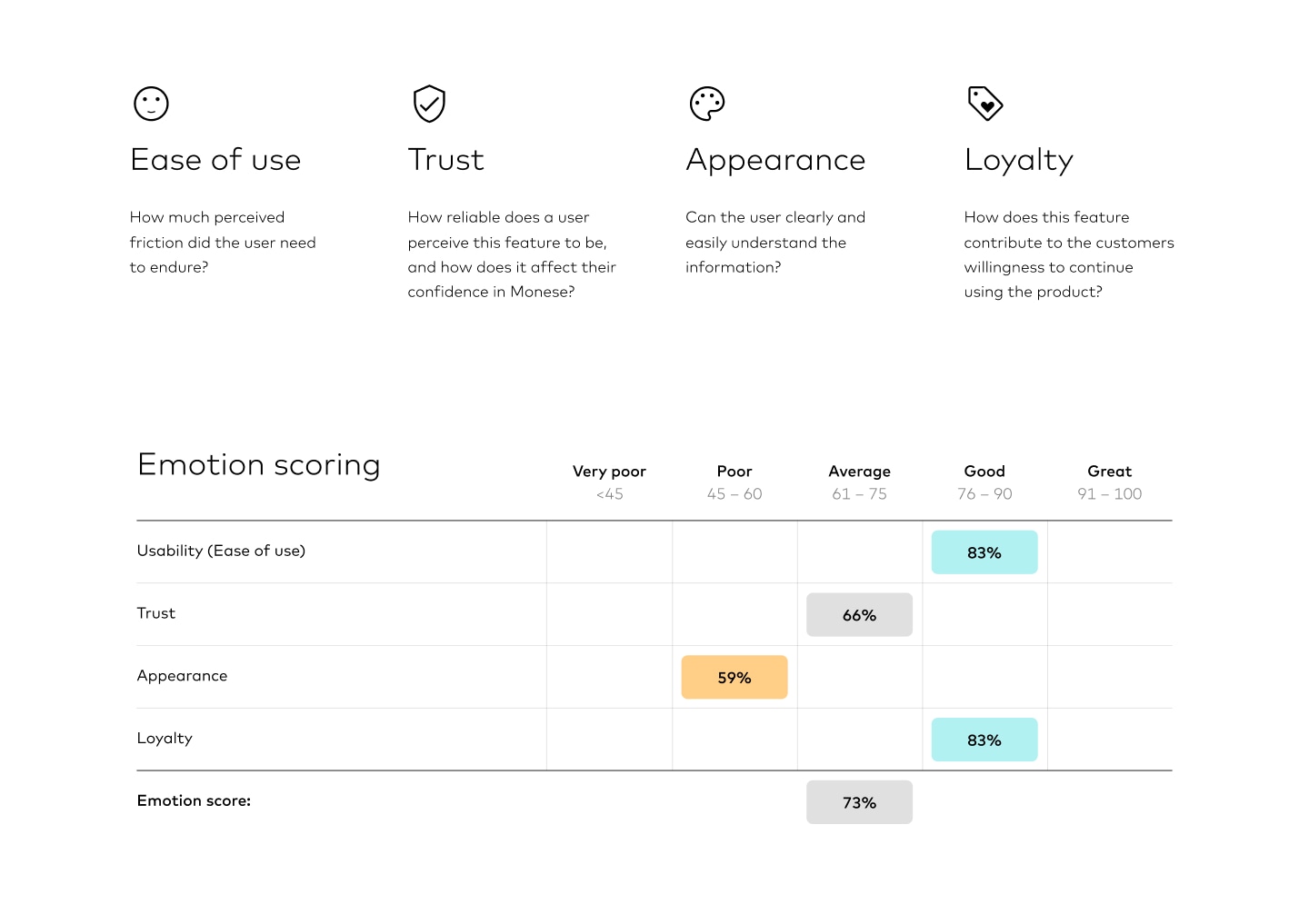Select the Loyalty 83% score badge
This screenshot has height=924, width=1309.
(x=984, y=740)
